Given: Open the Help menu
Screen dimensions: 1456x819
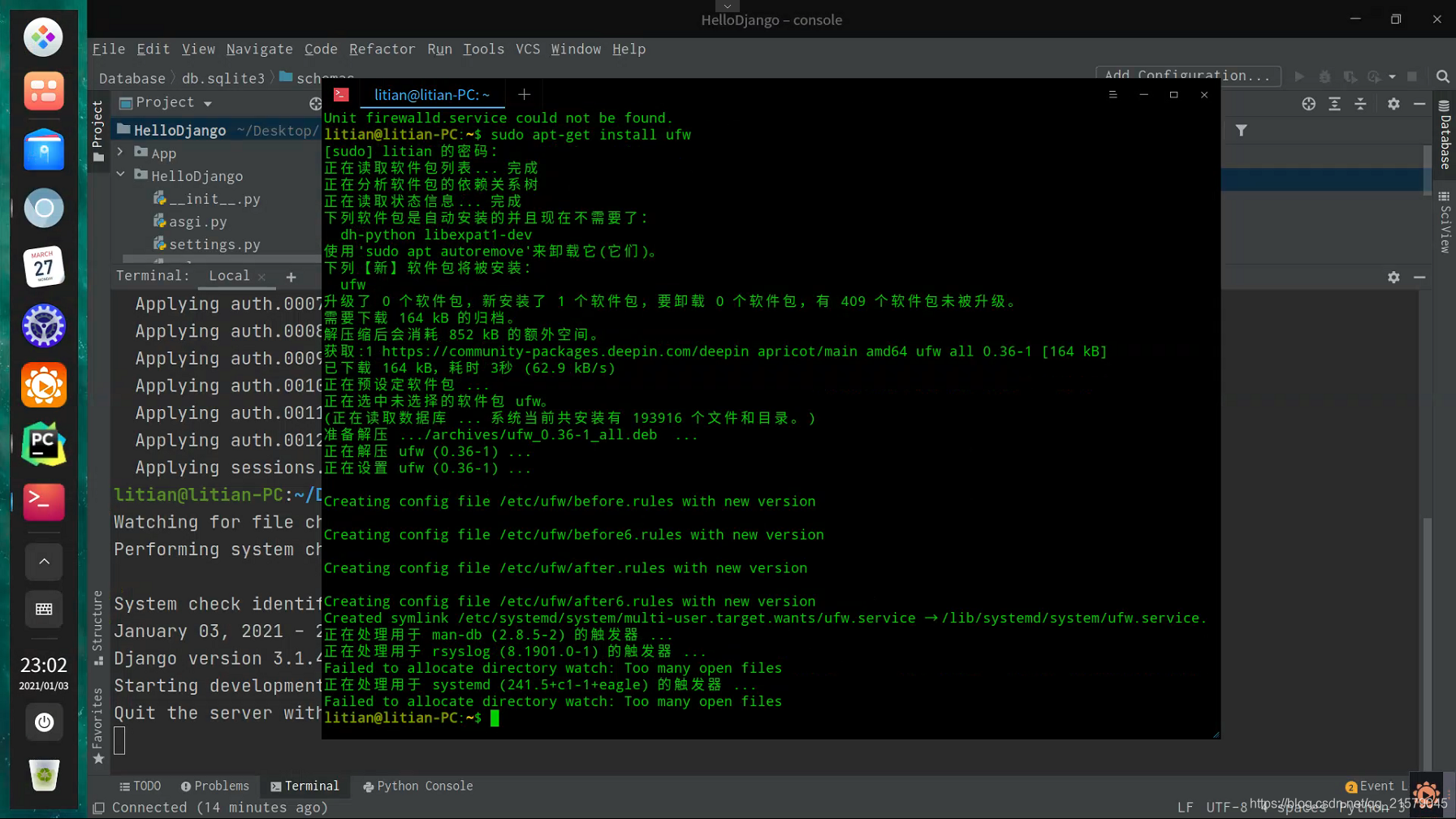Looking at the screenshot, I should (x=629, y=49).
